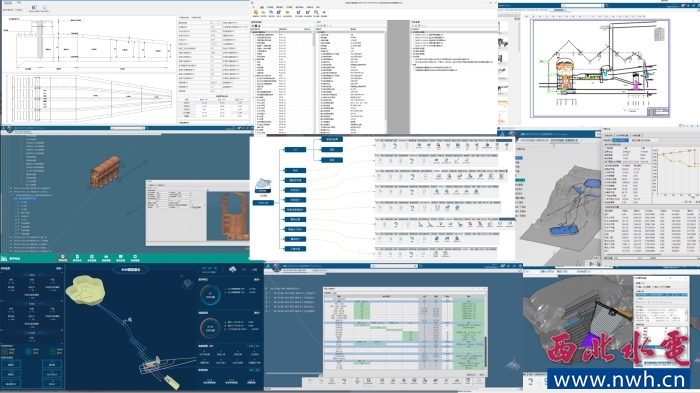Open the hexagonal BIM model title banner
The height and width of the screenshot is (393, 700).
point(130,270)
